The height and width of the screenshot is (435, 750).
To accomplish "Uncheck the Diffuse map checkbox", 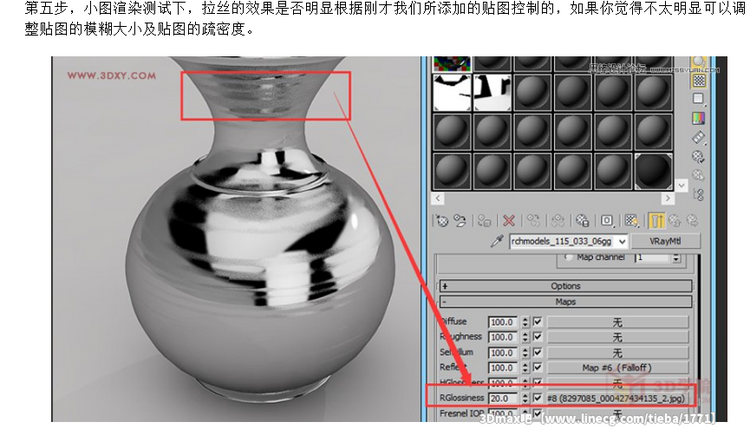I will click(x=538, y=323).
